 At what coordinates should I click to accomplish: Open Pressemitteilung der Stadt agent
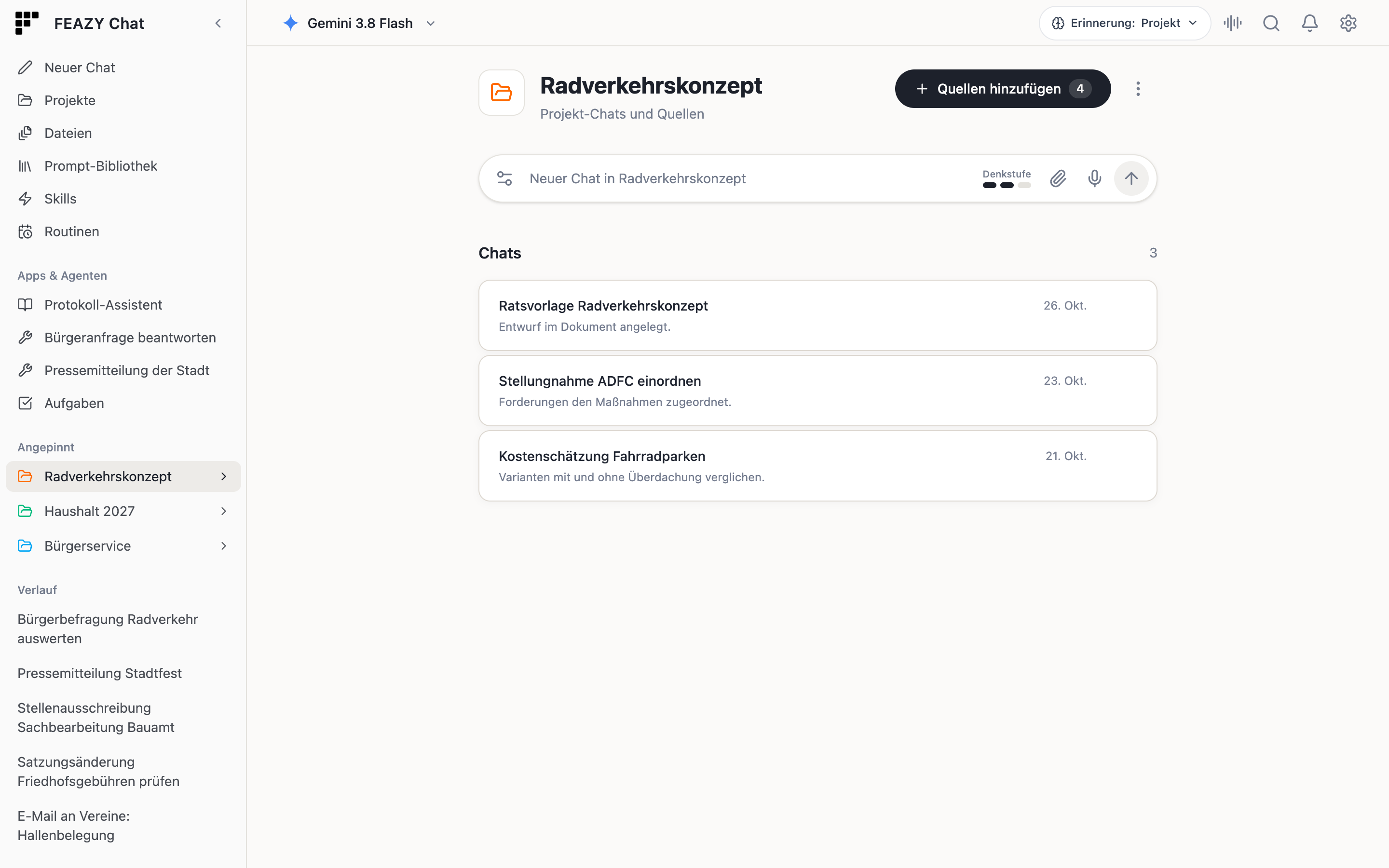click(123, 370)
